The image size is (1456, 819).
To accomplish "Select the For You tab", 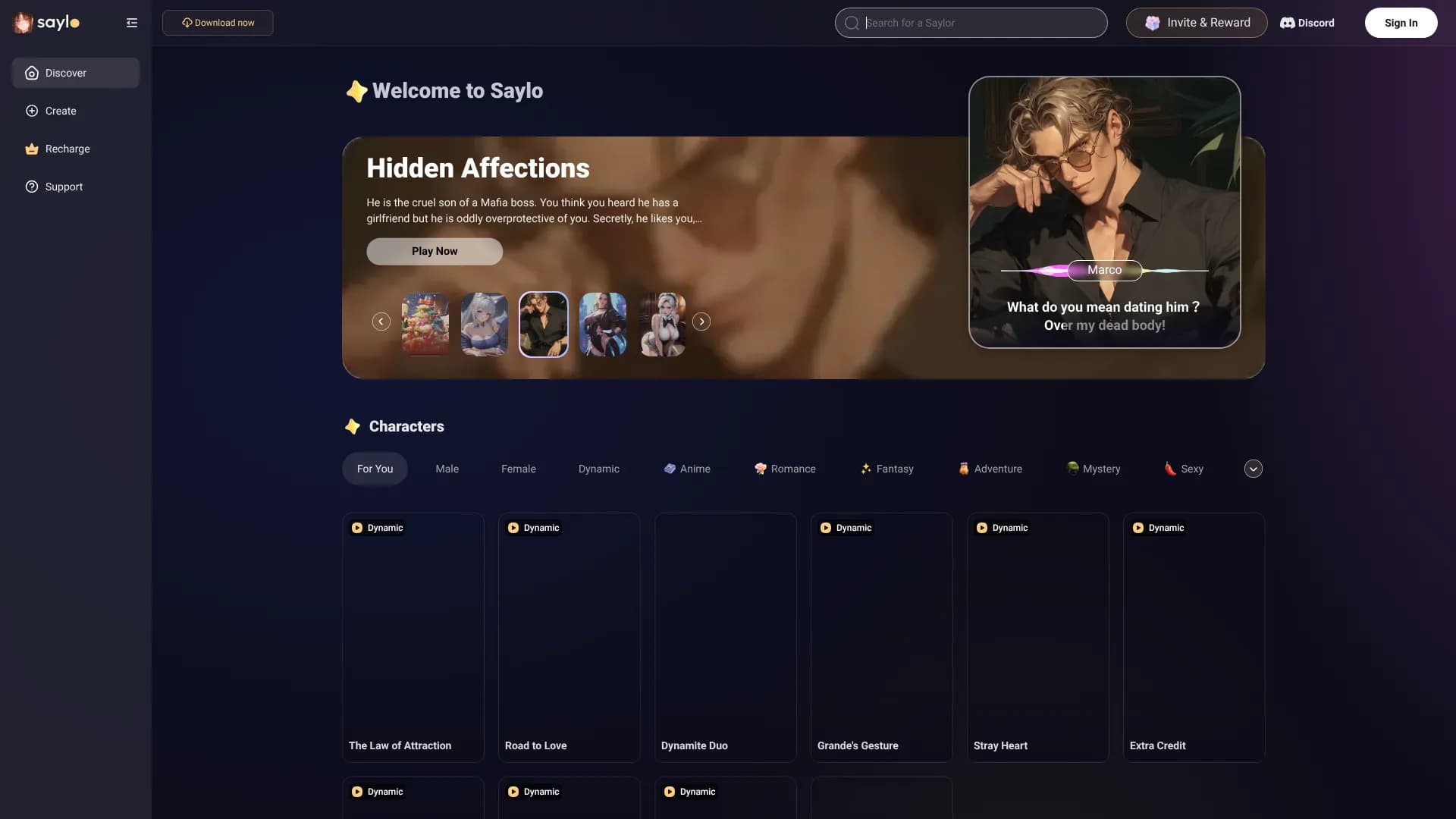I will coord(375,469).
